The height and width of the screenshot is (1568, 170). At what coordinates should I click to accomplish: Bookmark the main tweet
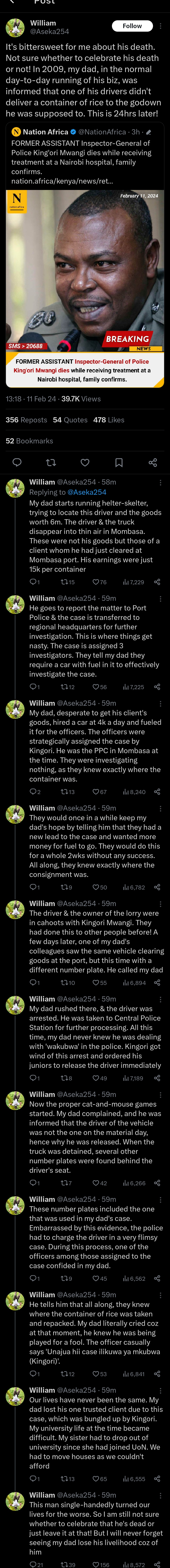point(119,463)
